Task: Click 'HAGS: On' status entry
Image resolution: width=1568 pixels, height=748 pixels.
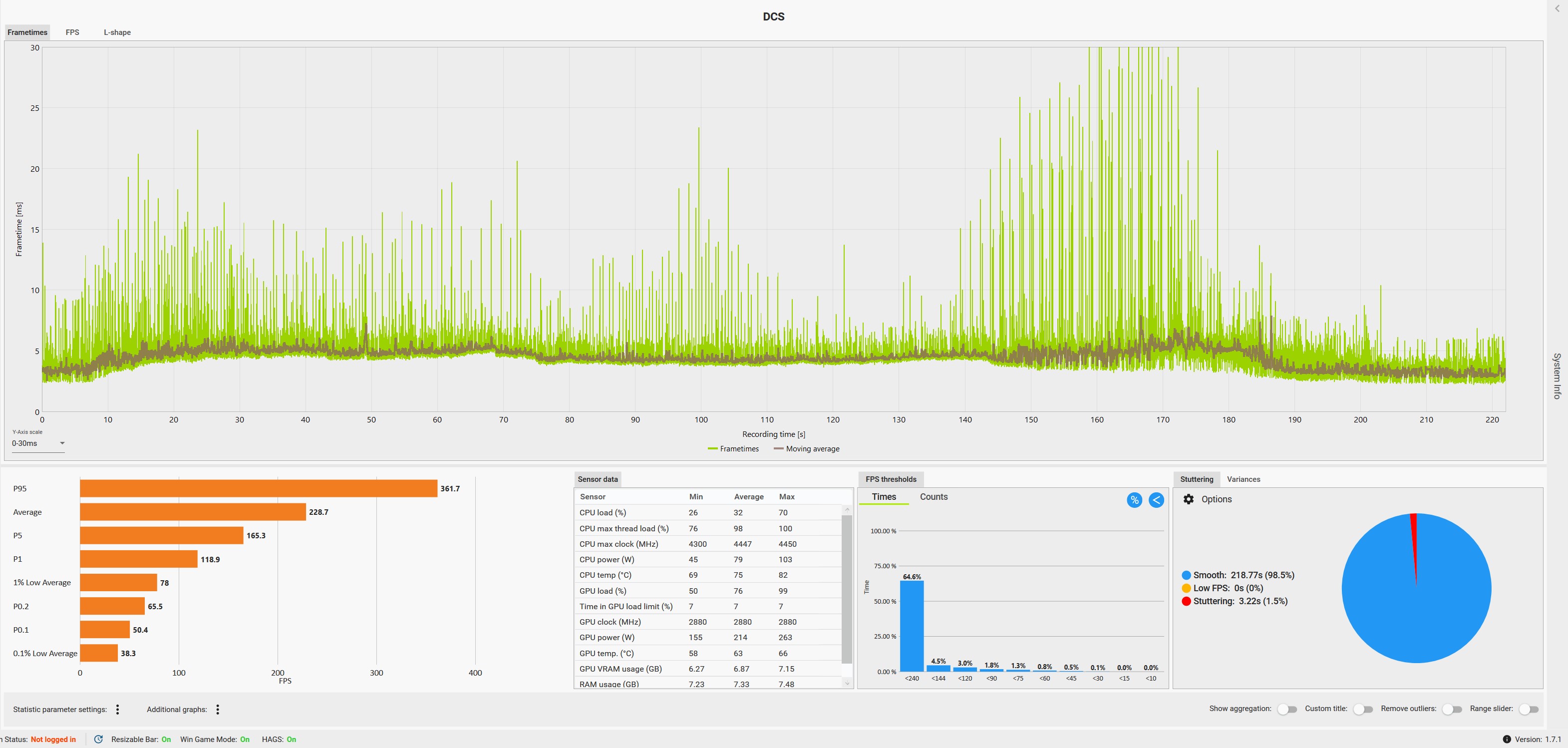Action: (x=279, y=740)
